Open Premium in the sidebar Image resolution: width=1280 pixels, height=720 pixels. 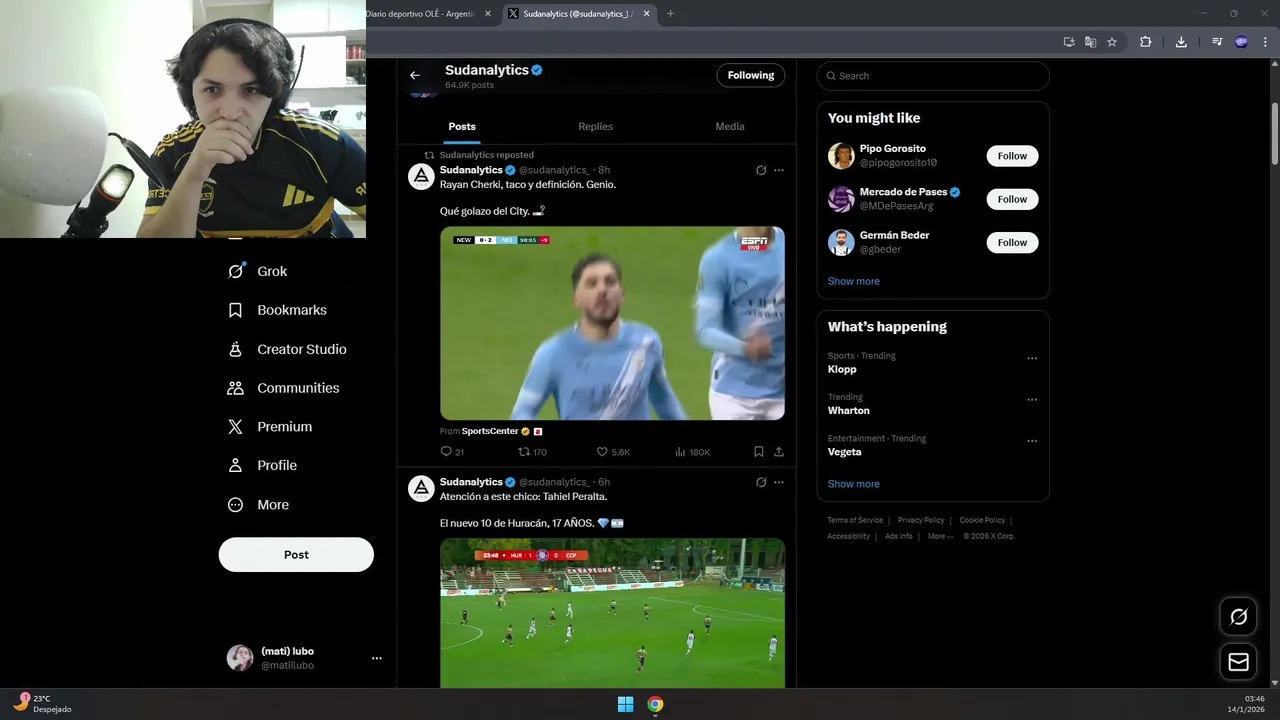(x=271, y=427)
